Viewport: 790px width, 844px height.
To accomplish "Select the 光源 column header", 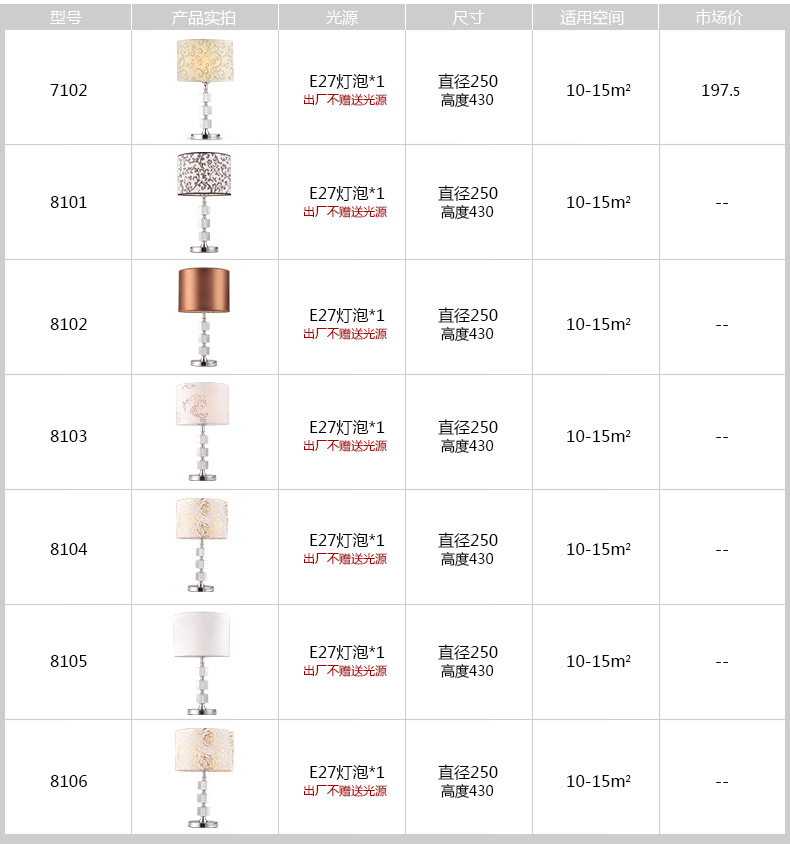I will 342,17.
